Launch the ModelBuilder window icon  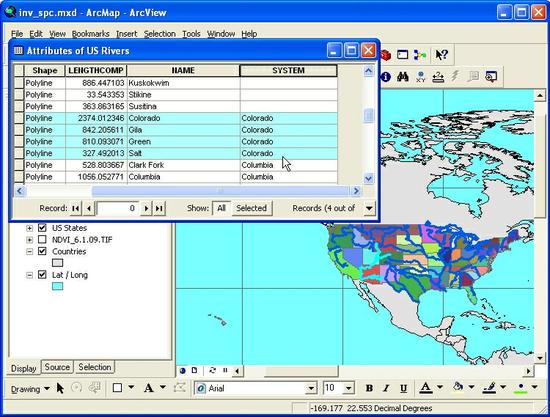click(420, 55)
